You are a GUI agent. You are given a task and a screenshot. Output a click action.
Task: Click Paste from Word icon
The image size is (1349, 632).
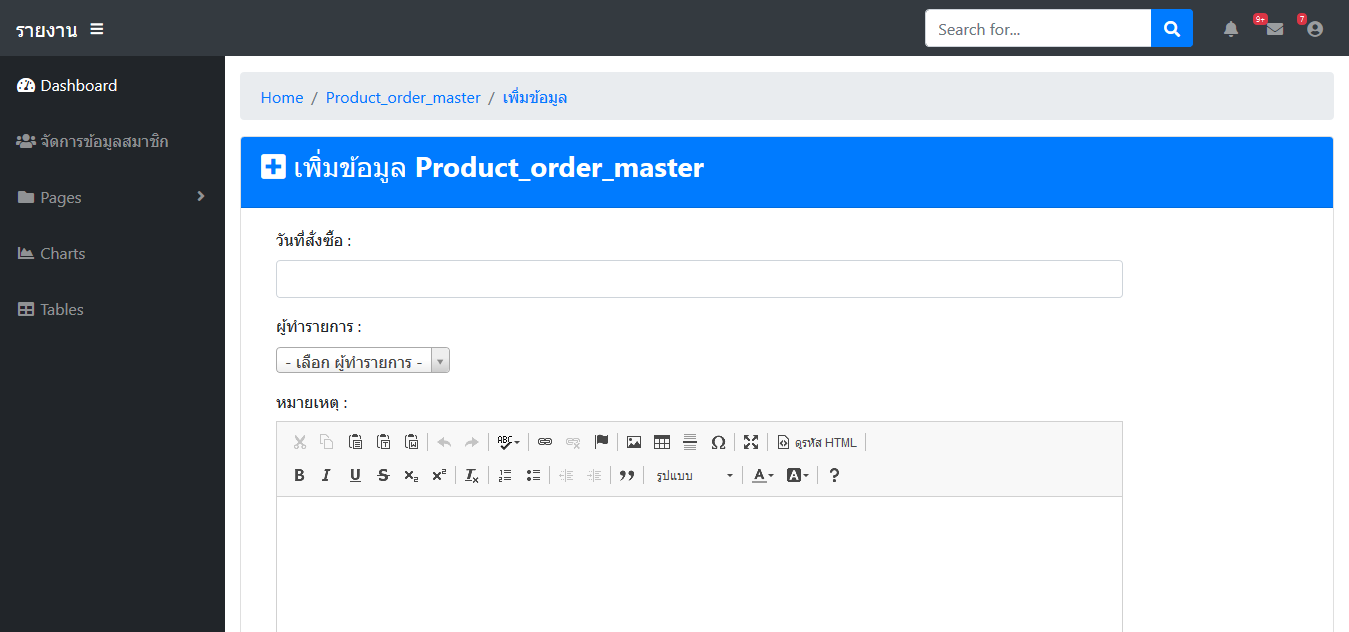(x=410, y=441)
